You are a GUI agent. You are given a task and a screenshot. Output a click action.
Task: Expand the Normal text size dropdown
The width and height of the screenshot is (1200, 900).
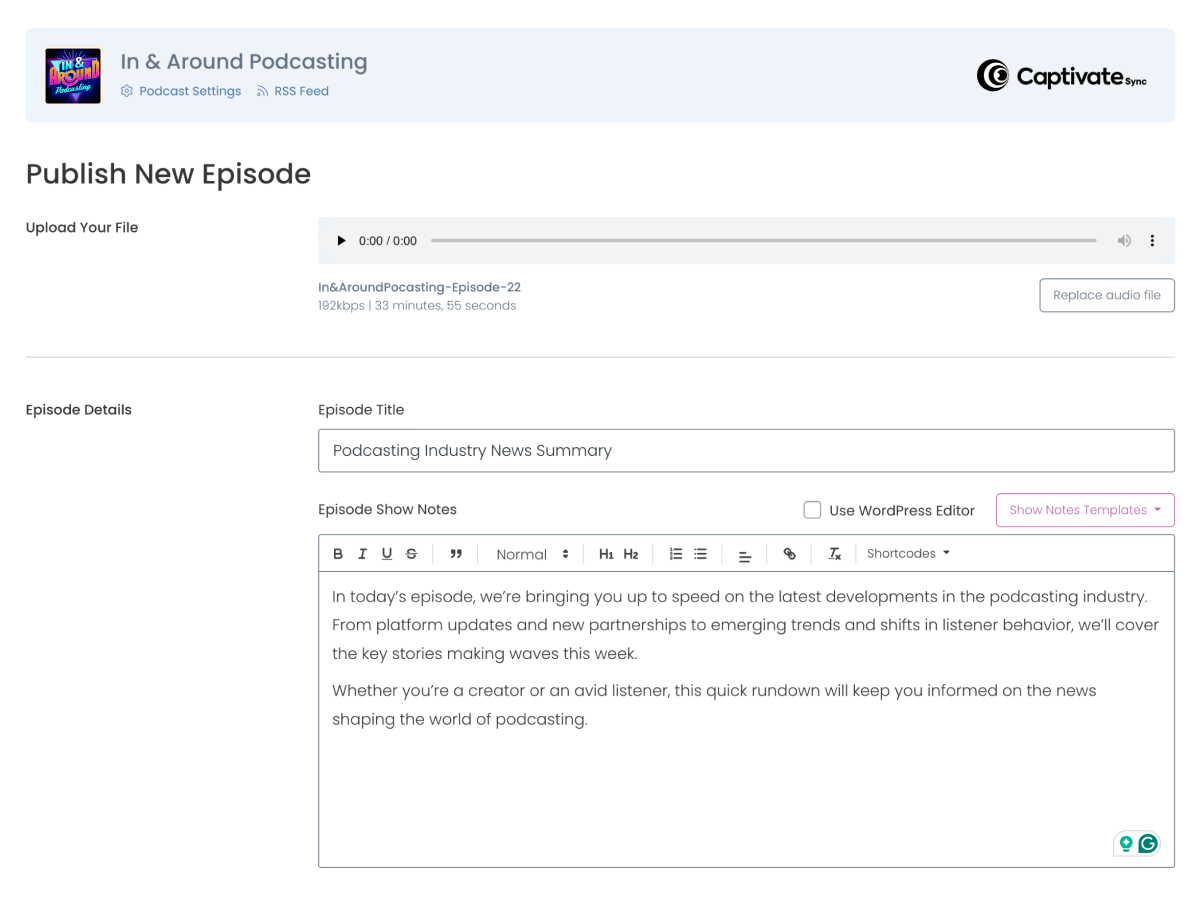click(532, 554)
